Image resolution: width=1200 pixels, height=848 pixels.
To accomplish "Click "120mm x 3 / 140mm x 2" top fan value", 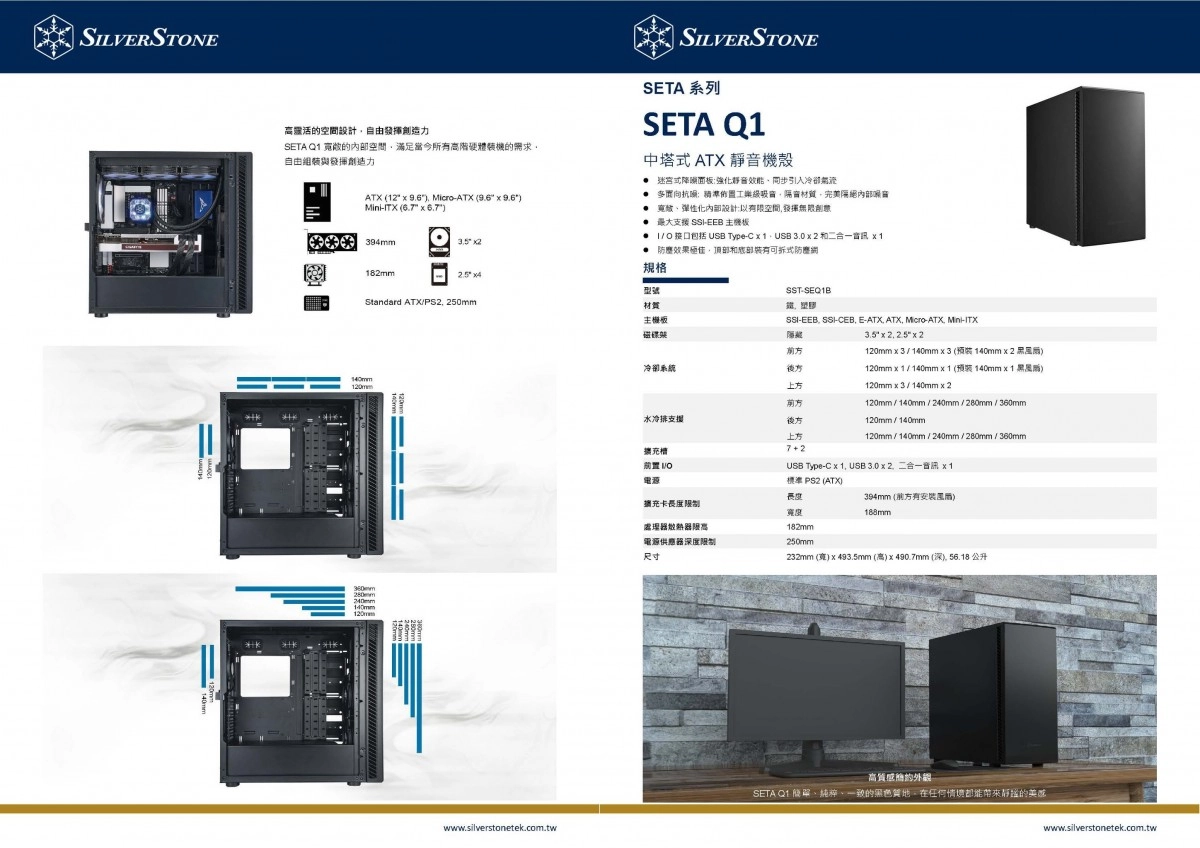I will pos(908,385).
